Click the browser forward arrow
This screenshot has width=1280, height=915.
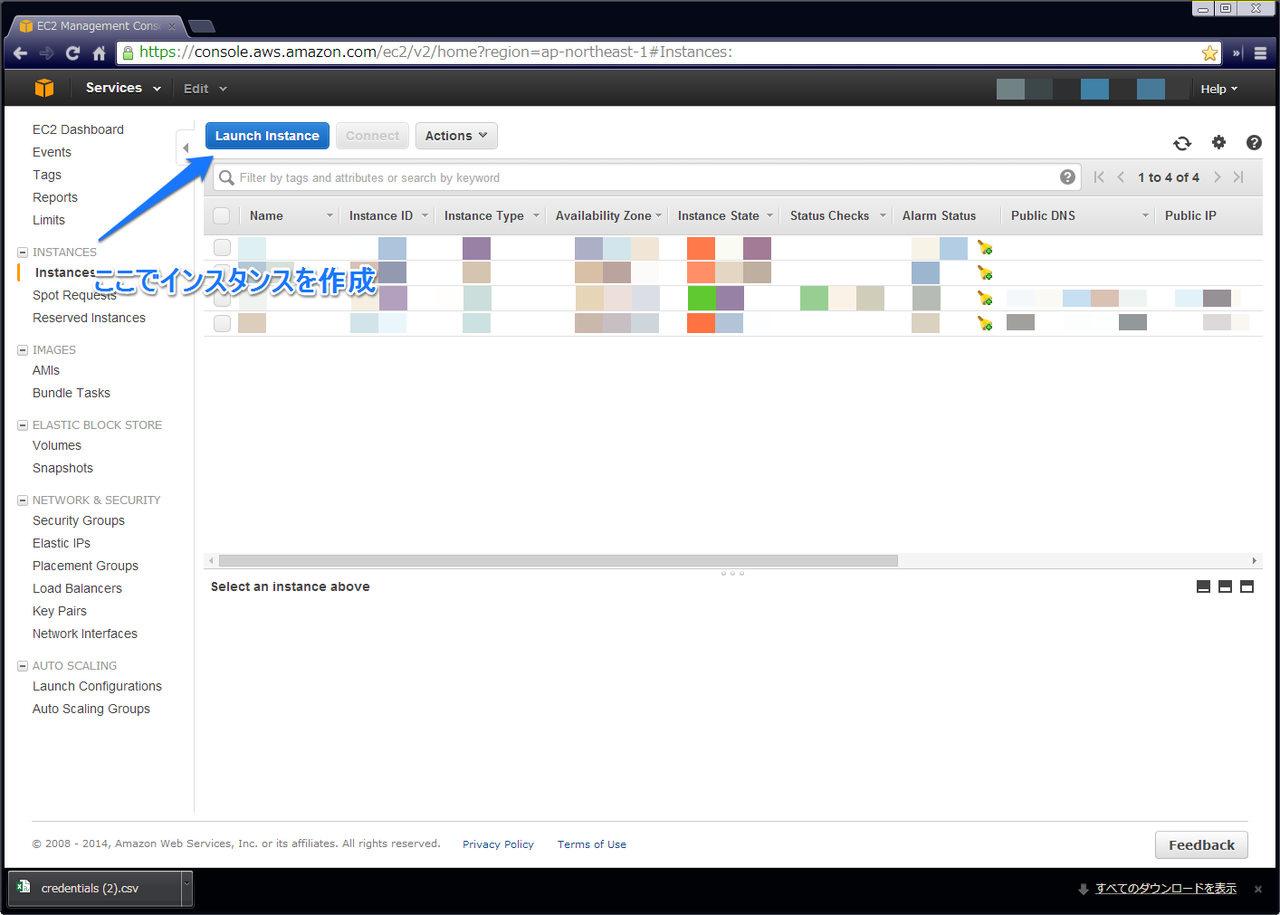[x=46, y=53]
